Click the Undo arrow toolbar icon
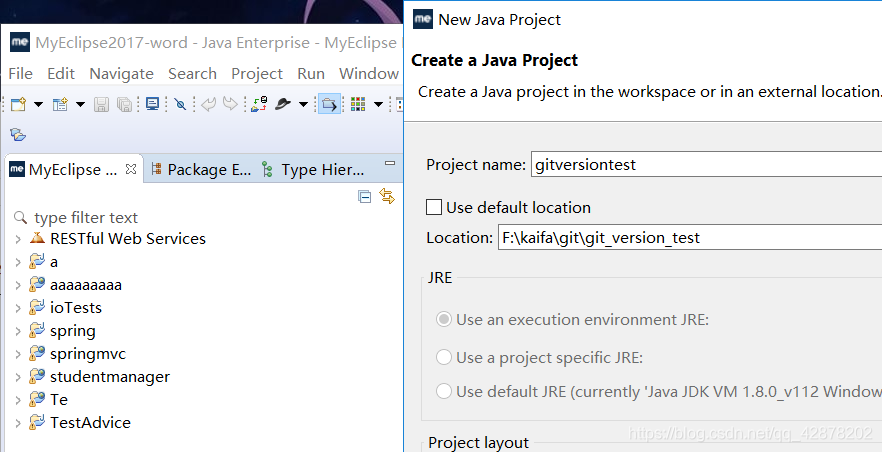Image resolution: width=882 pixels, height=452 pixels. (209, 104)
